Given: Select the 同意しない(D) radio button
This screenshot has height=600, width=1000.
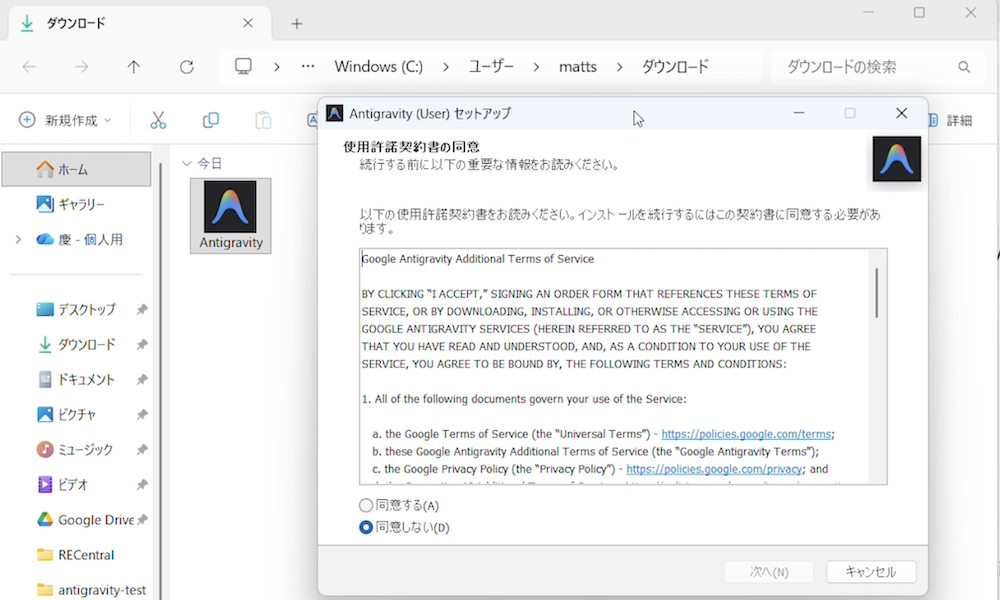Looking at the screenshot, I should click(366, 527).
